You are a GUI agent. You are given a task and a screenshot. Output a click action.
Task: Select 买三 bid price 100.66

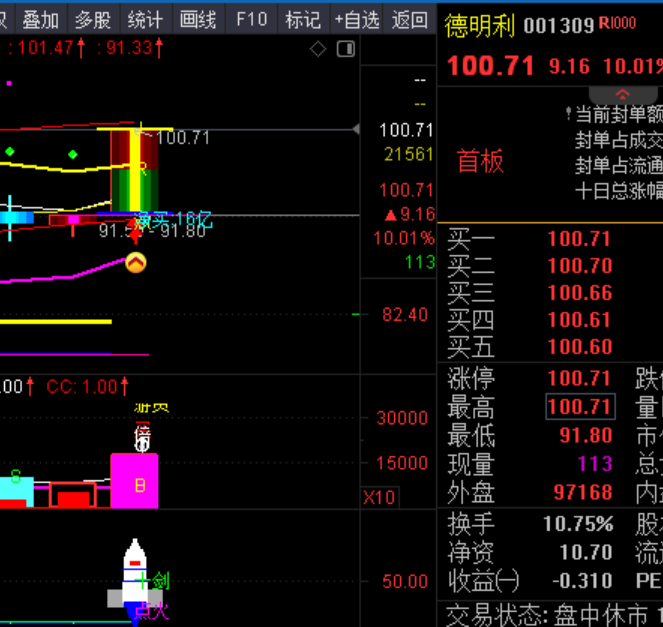coord(580,293)
